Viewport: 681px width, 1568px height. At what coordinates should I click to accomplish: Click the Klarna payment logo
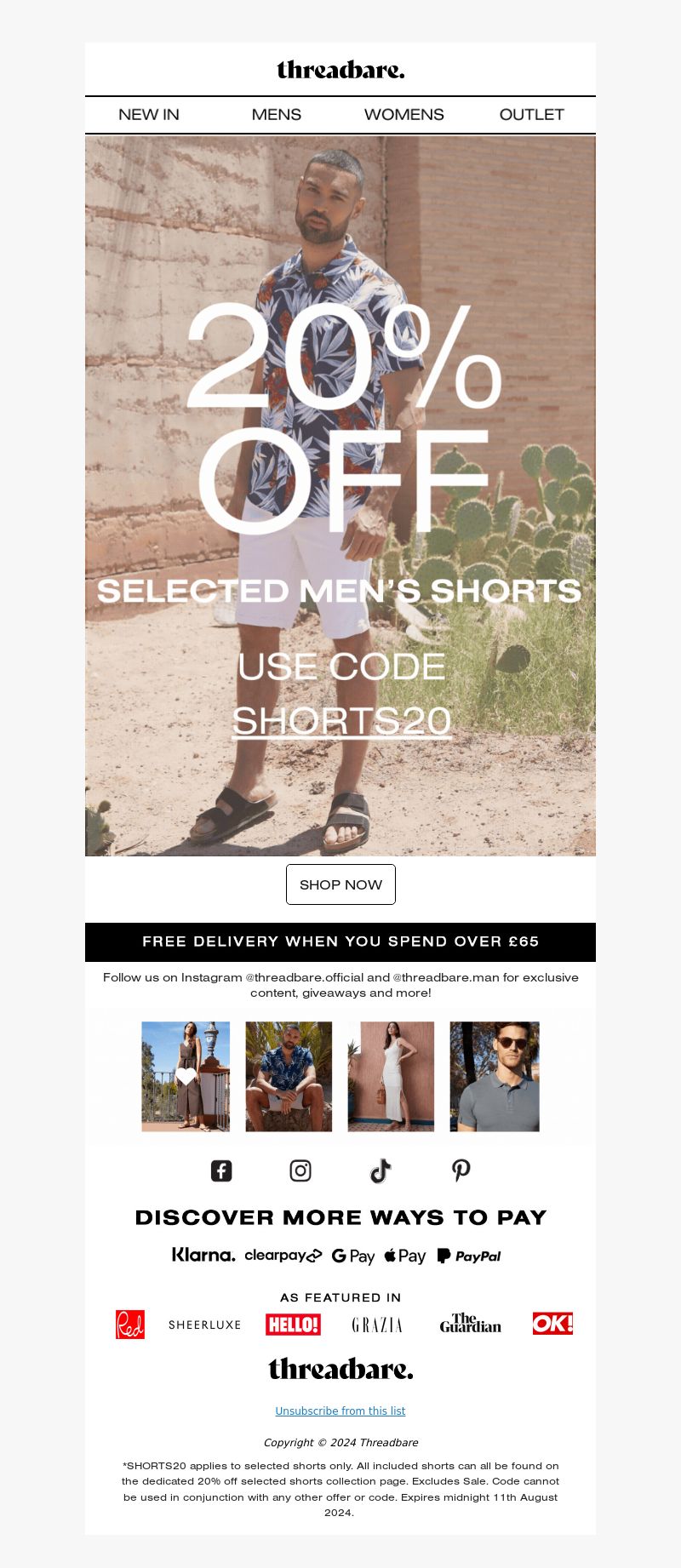click(203, 1255)
